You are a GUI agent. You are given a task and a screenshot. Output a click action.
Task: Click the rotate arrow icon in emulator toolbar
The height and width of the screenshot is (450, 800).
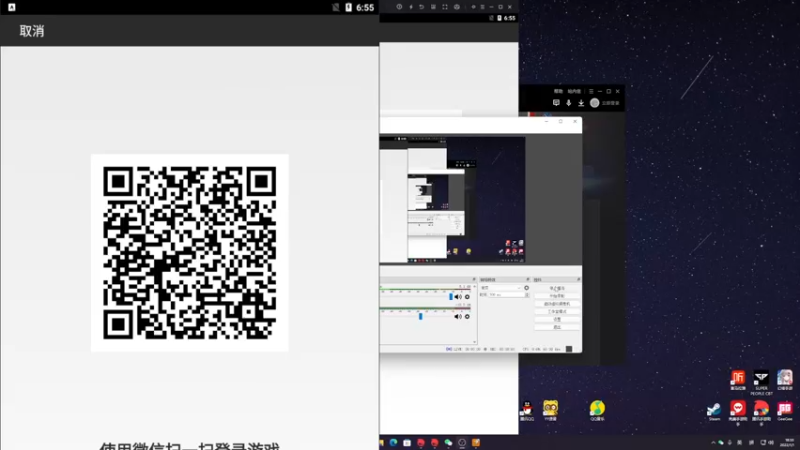(x=421, y=7)
